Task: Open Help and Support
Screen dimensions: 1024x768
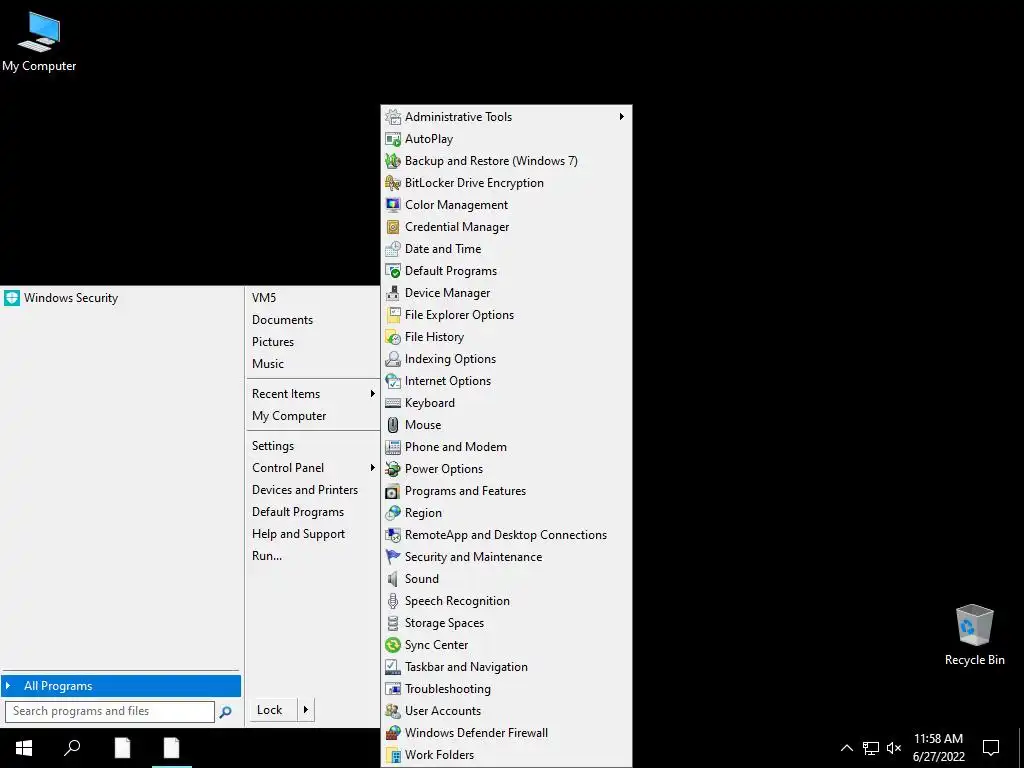Action: (298, 534)
